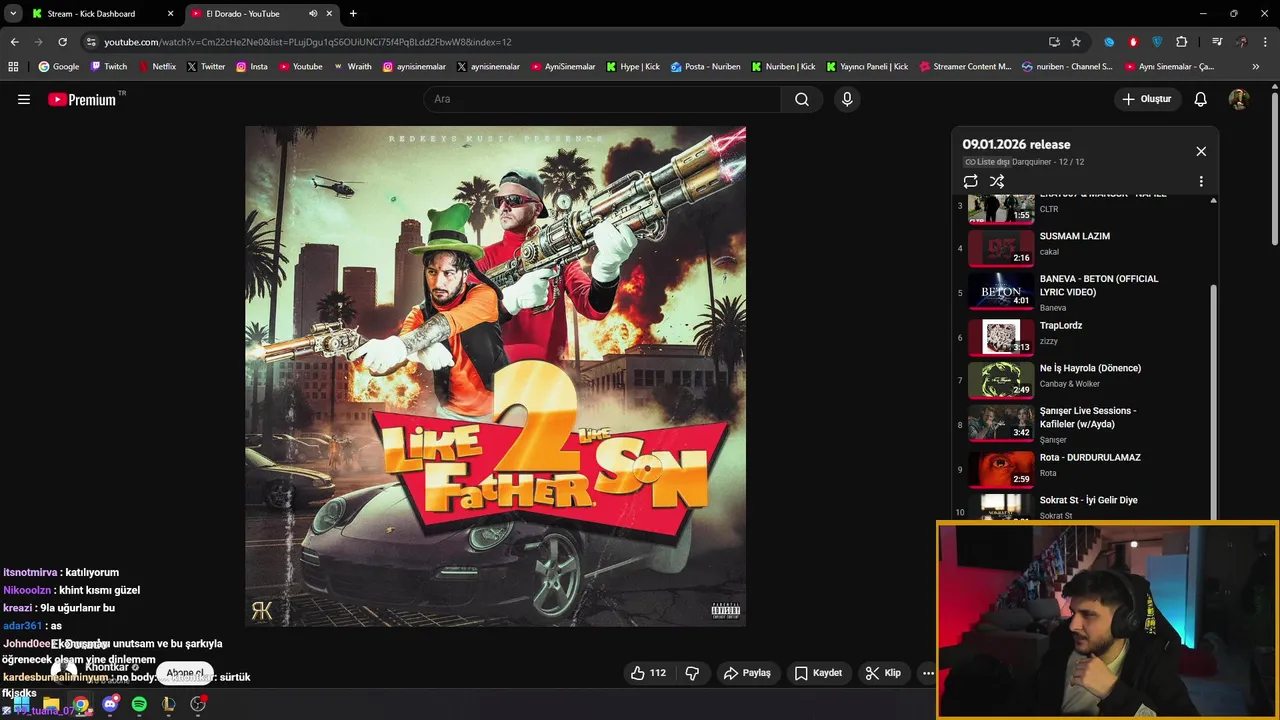Image resolution: width=1280 pixels, height=720 pixels.
Task: Click the browser address bar URL
Action: [x=308, y=42]
